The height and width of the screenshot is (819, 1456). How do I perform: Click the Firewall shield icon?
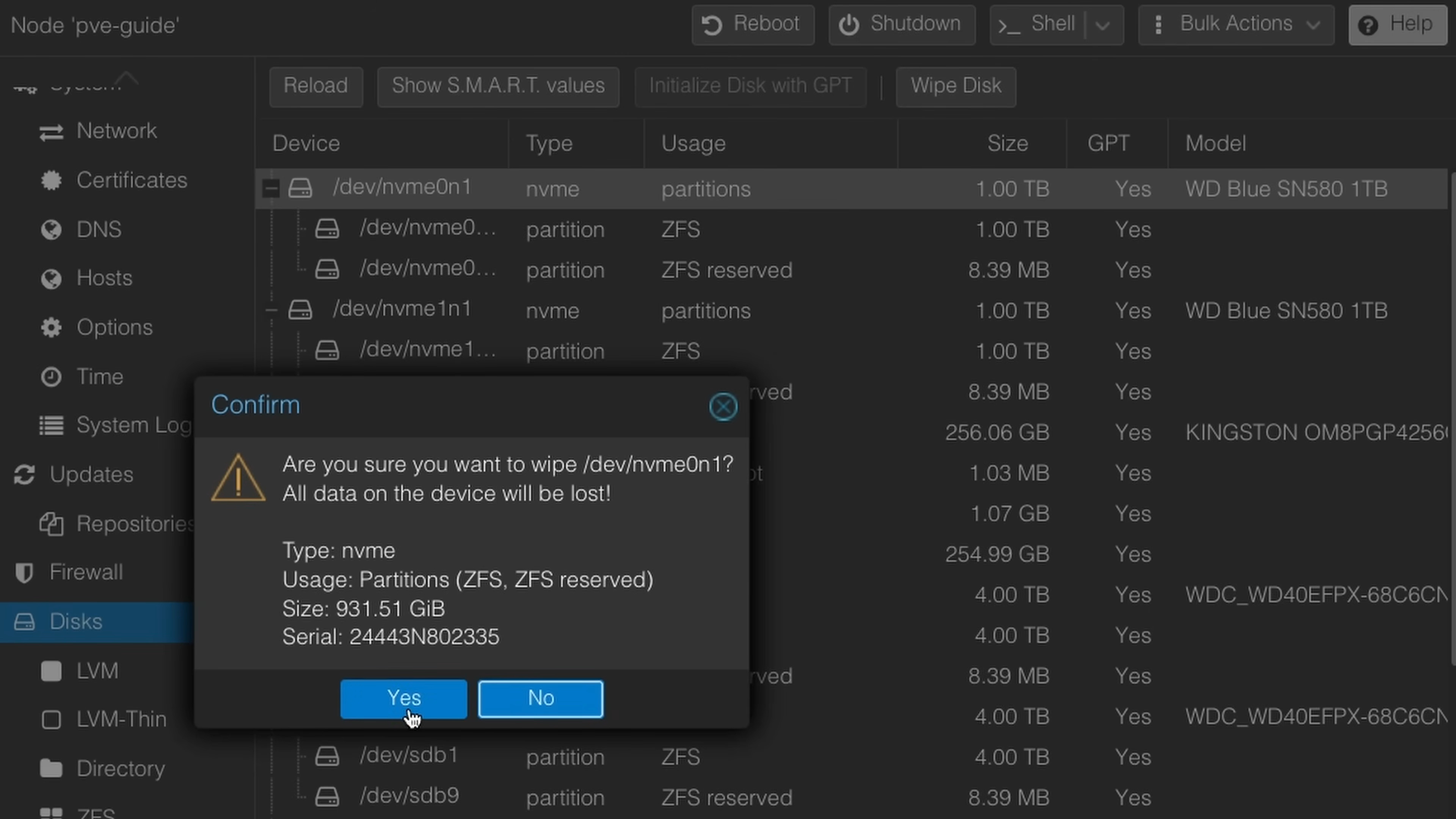point(24,572)
